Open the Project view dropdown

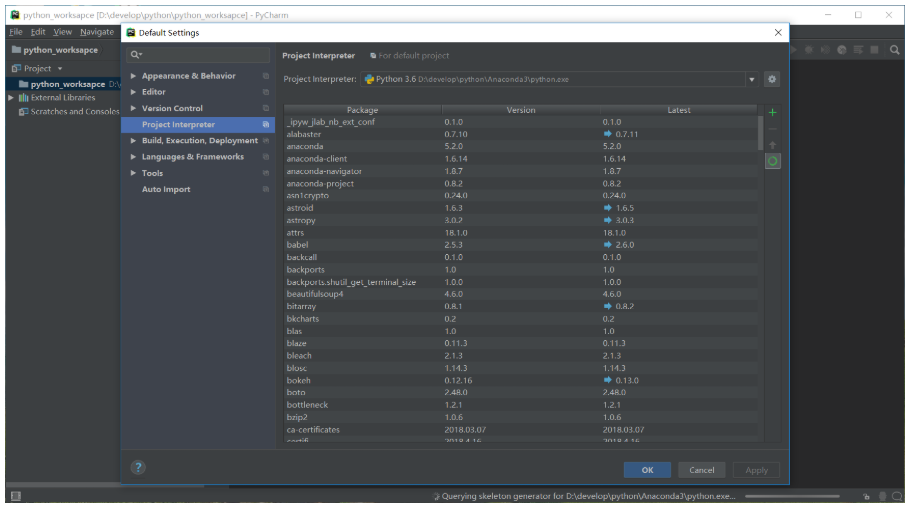point(60,68)
